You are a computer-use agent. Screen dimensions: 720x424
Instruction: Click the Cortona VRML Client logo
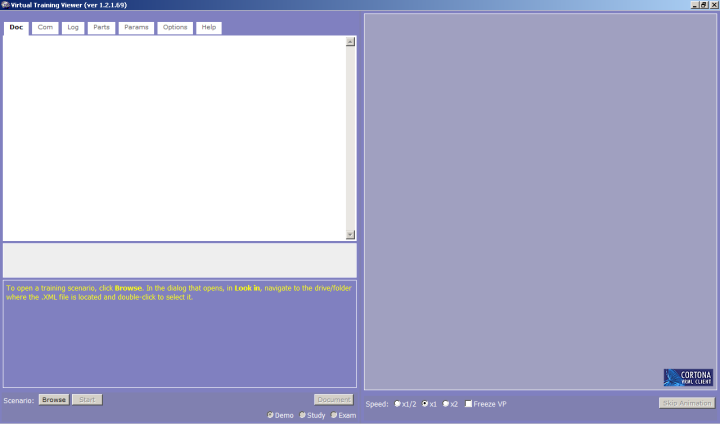coord(688,377)
